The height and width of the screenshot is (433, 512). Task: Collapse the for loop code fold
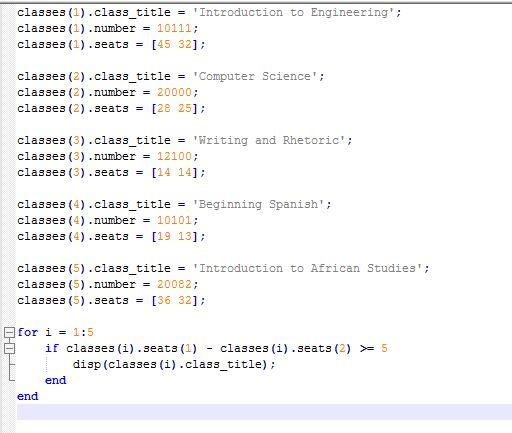[x=9, y=332]
